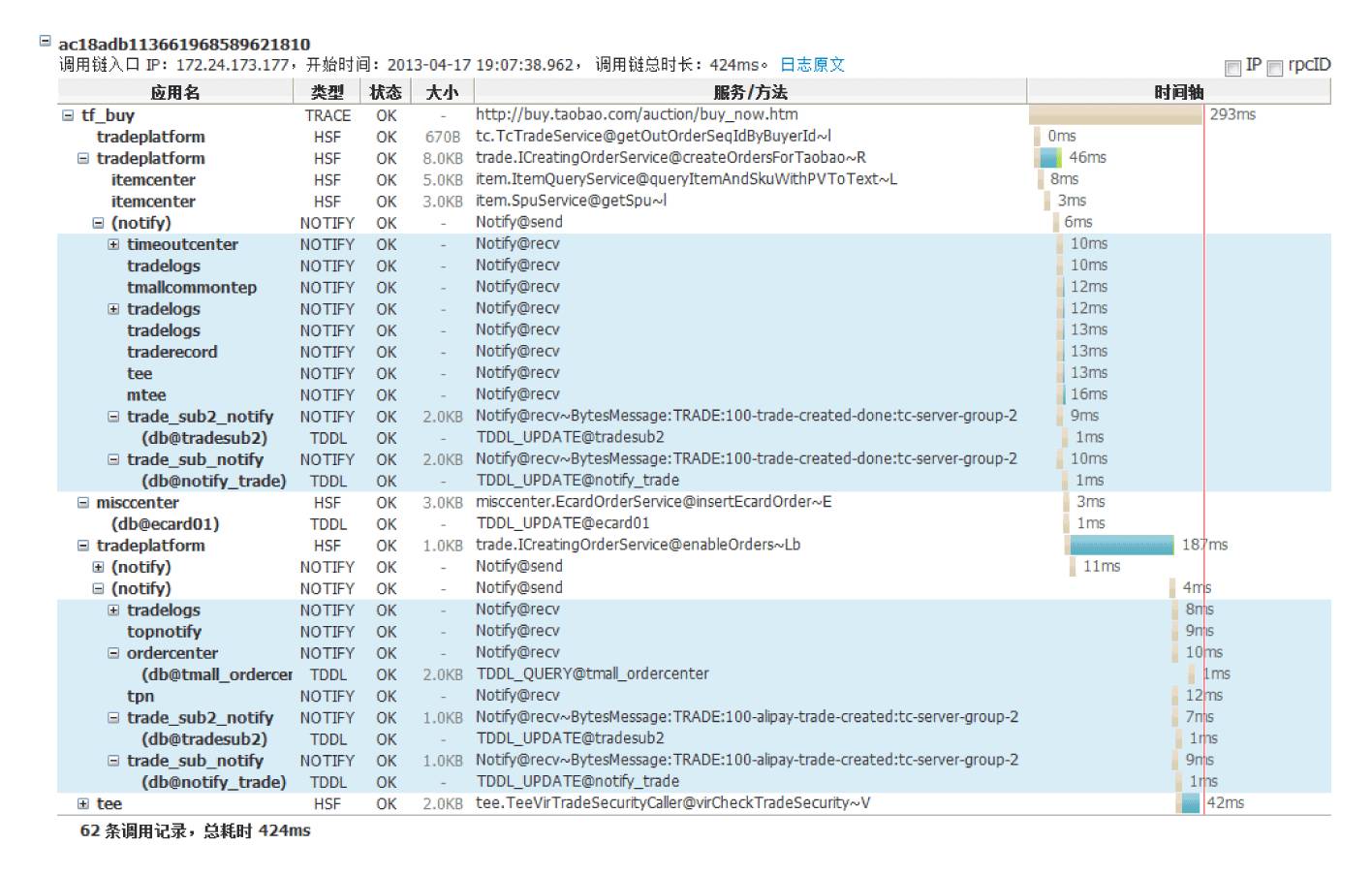Click the 8.0KB size cell
This screenshot has width=1372, height=876.
tap(442, 158)
